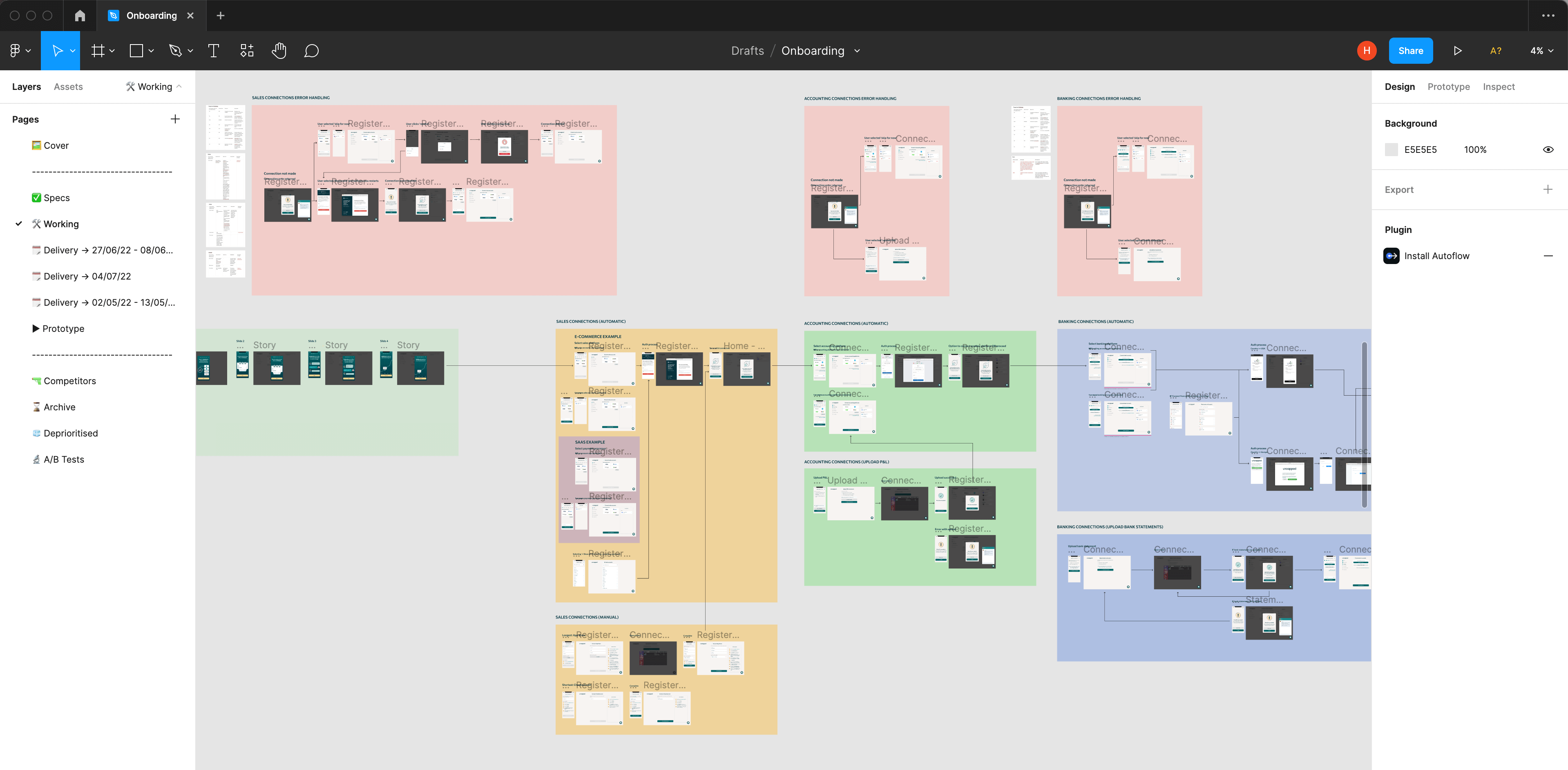Open the Competitors page
Viewport: 1568px width, 770px height.
point(69,381)
